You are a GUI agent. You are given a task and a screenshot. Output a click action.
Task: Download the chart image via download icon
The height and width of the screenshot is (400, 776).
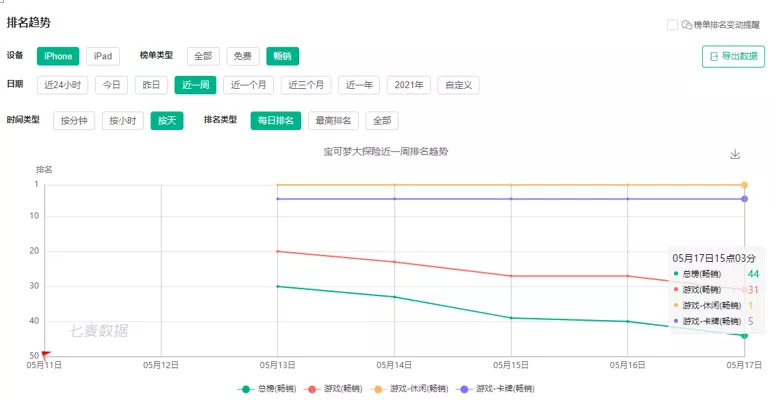pyautogui.click(x=735, y=155)
